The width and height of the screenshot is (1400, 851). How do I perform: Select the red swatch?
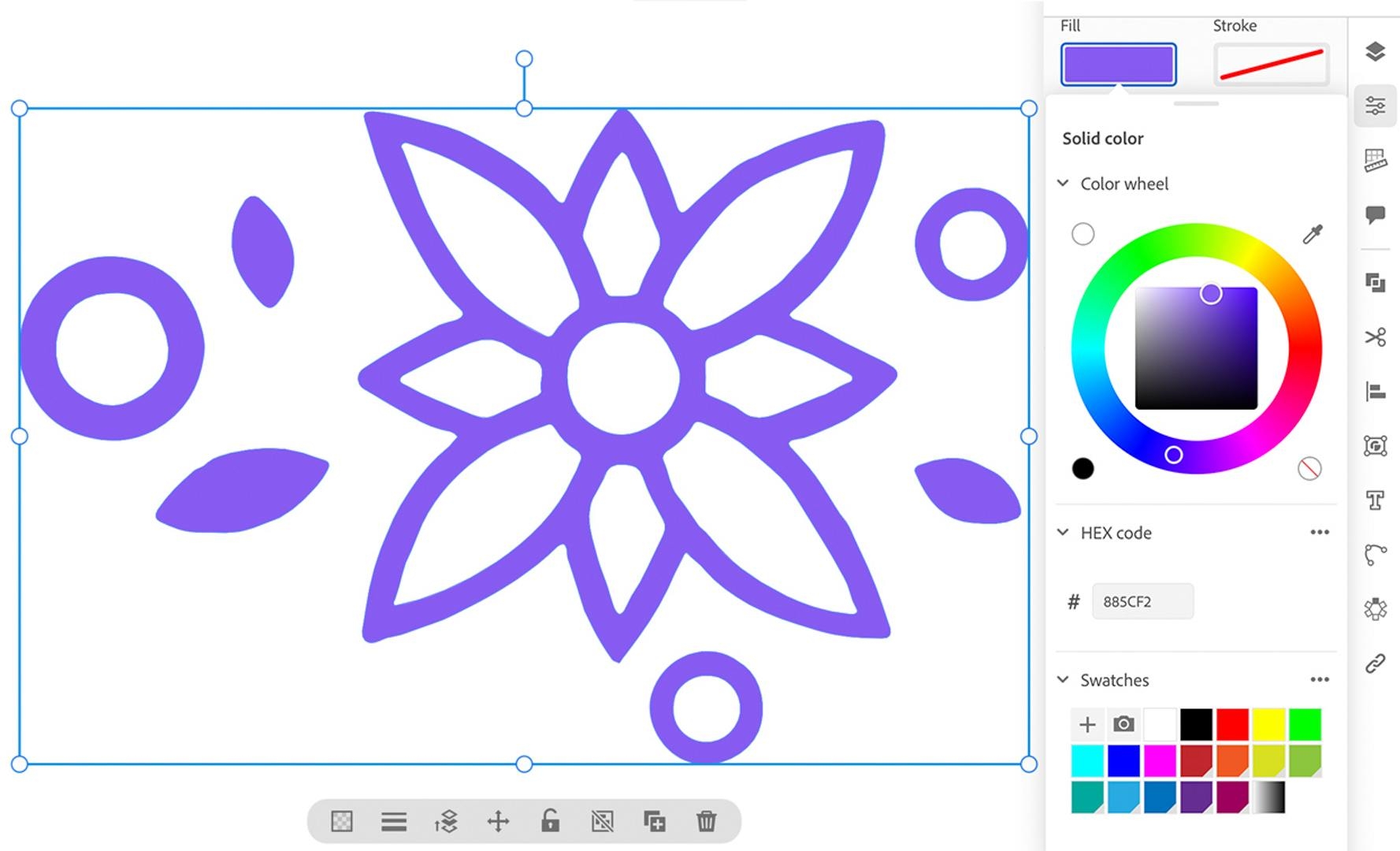point(1232,724)
